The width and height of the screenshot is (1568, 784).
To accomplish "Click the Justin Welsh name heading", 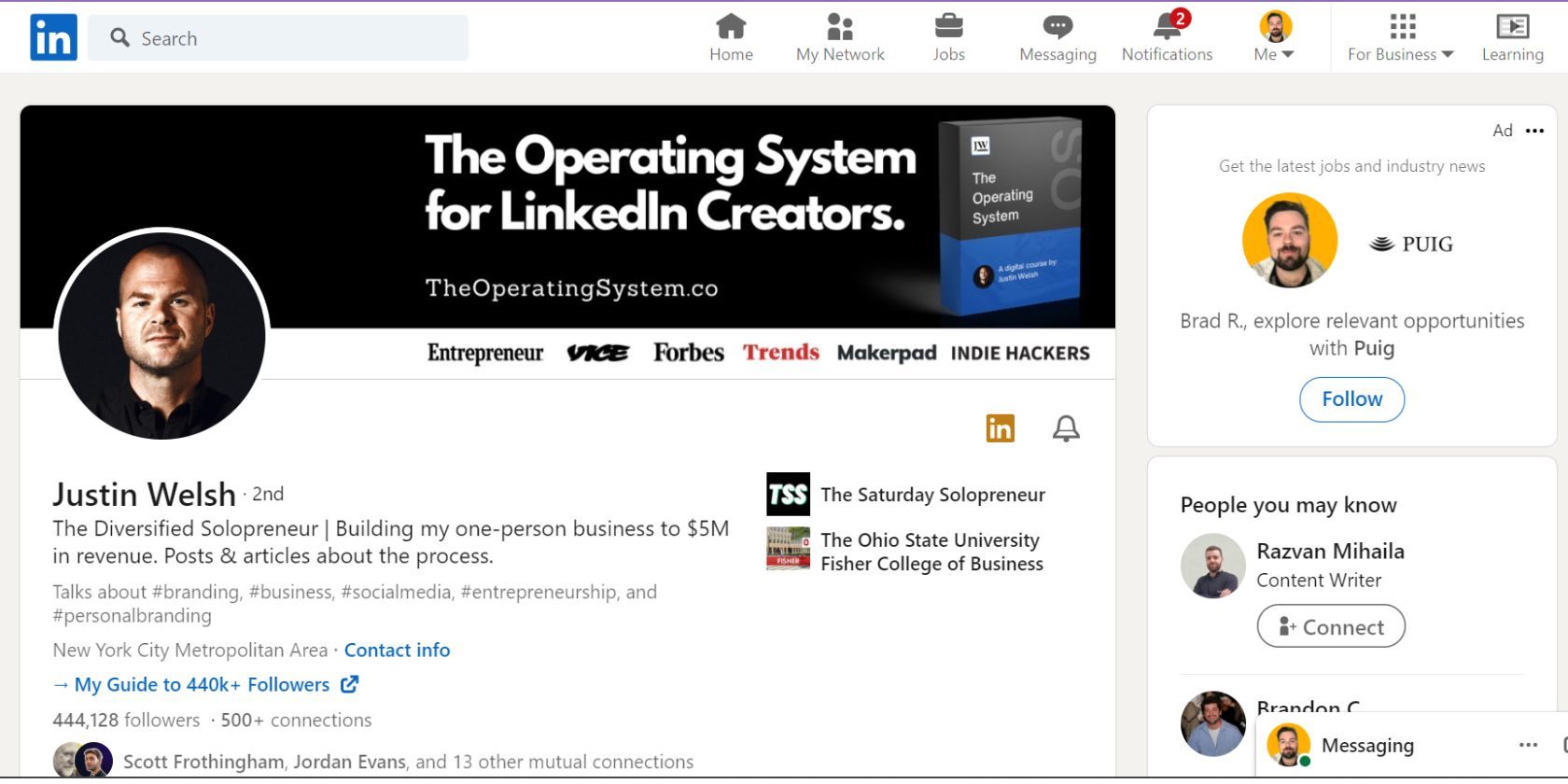I will pos(144,494).
